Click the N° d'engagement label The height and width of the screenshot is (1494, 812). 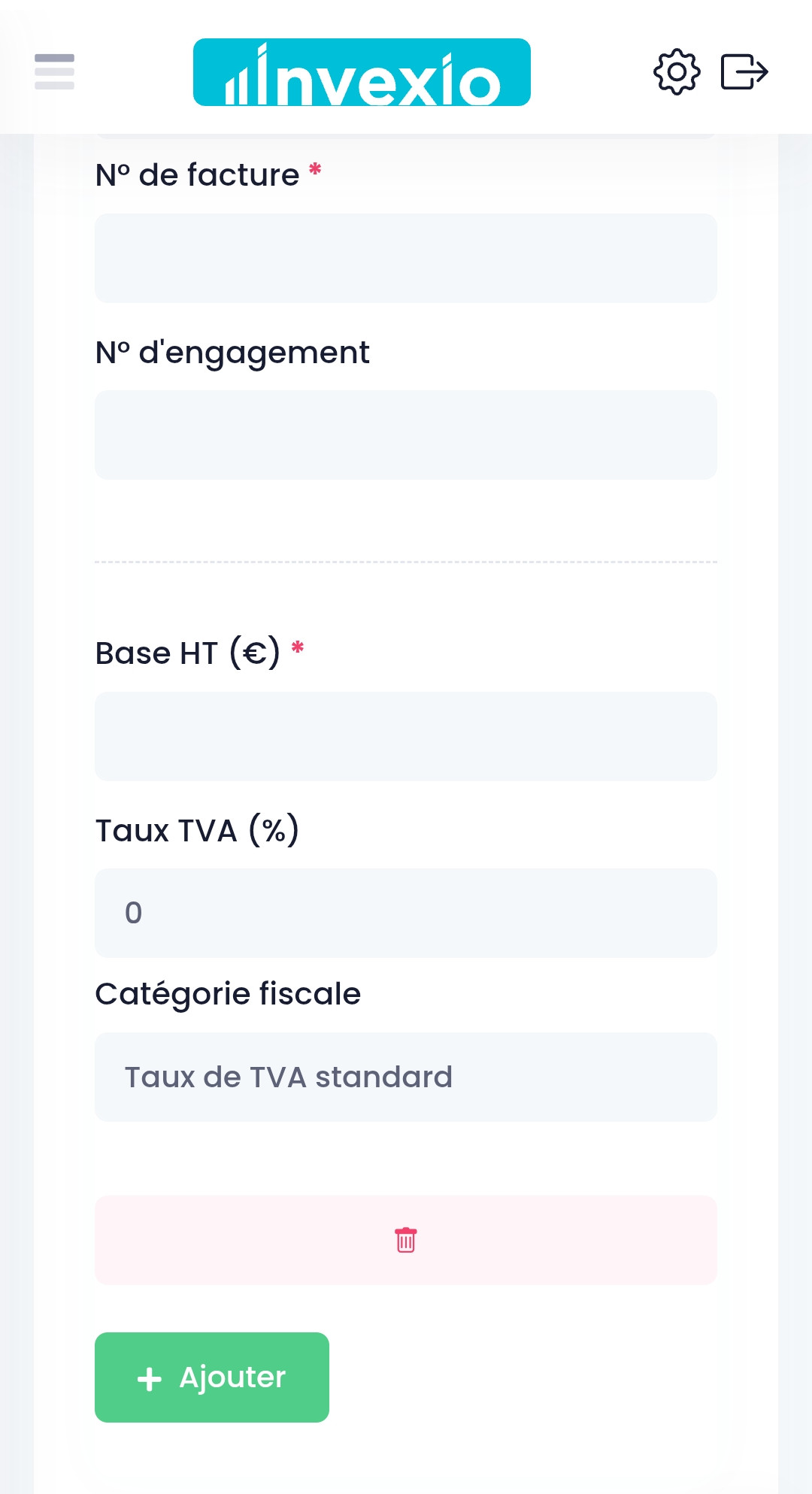click(x=232, y=351)
